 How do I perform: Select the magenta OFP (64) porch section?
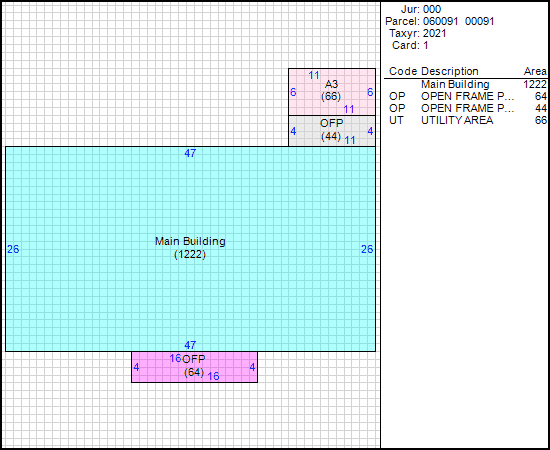tap(194, 367)
